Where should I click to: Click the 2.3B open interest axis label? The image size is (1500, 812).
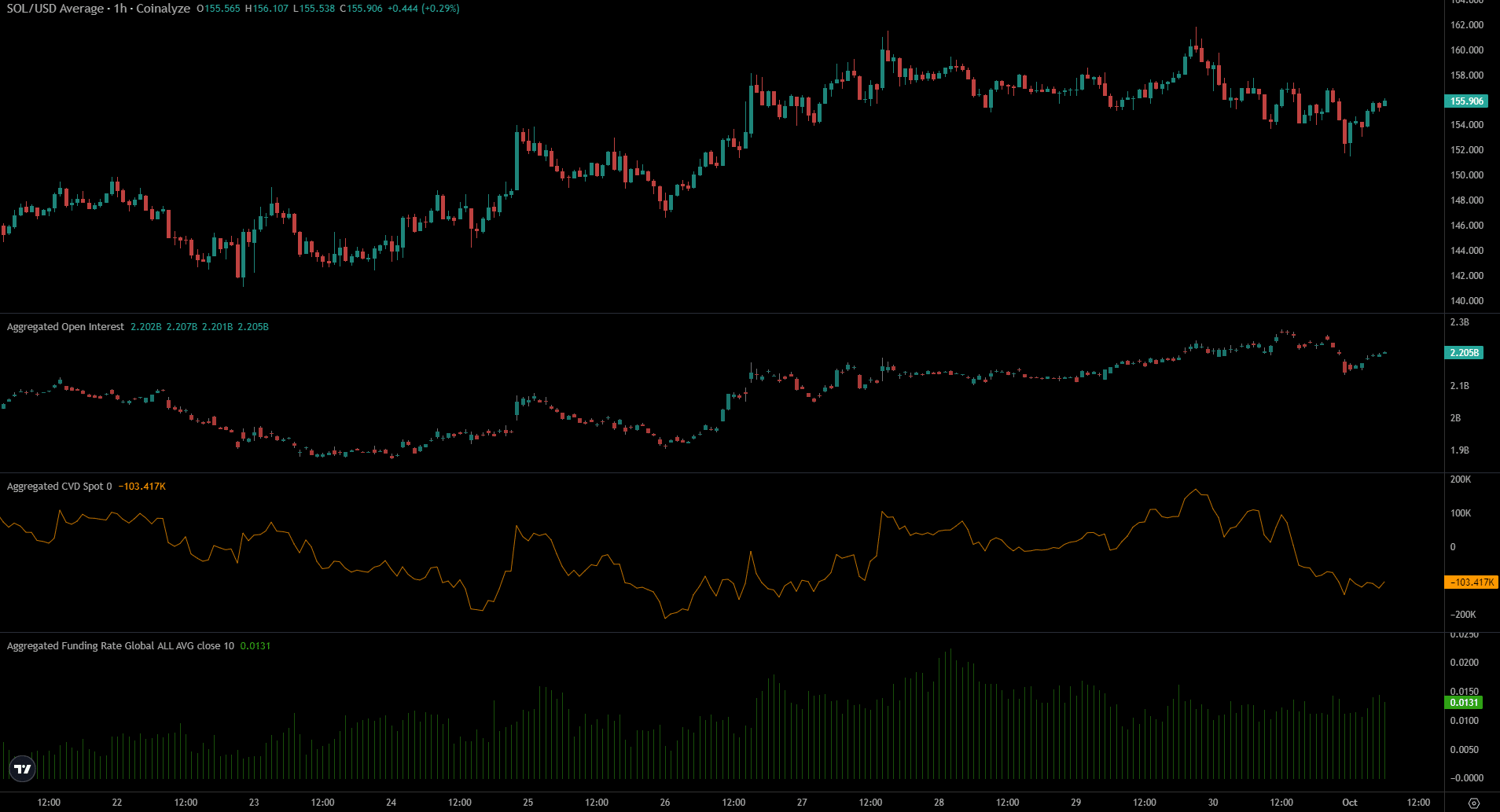1459,323
